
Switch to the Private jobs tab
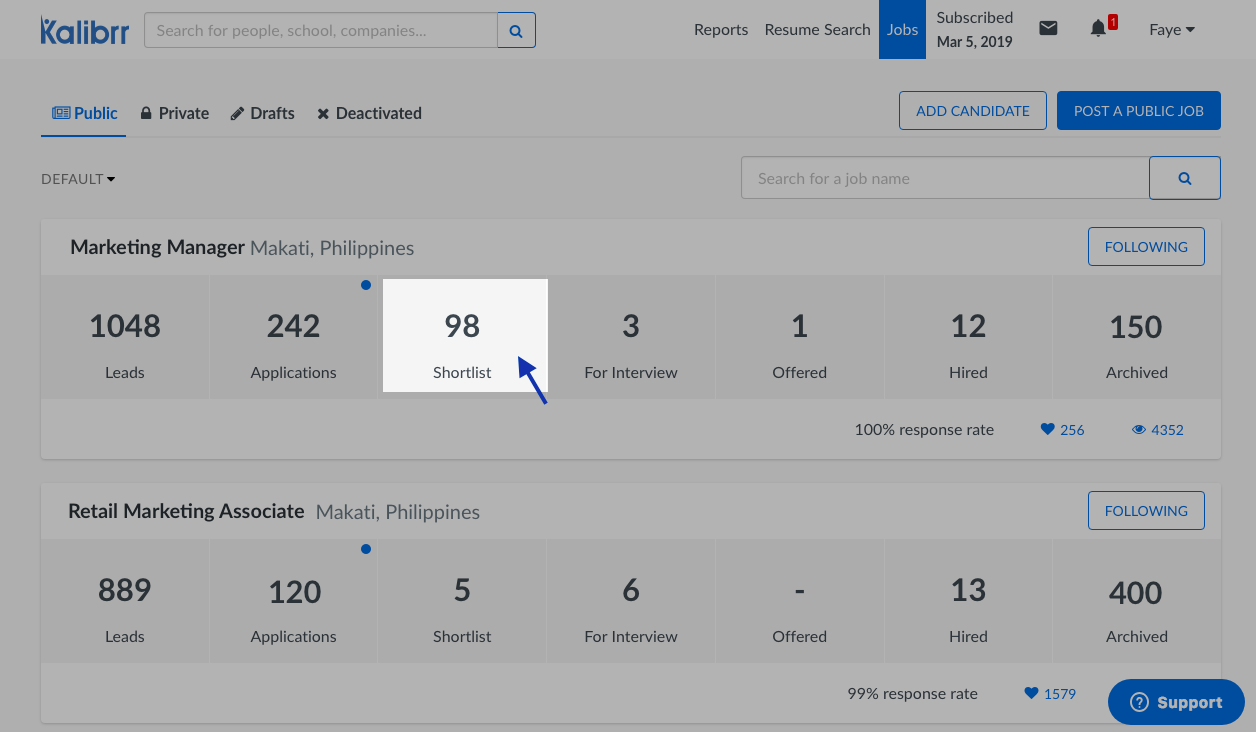point(175,114)
